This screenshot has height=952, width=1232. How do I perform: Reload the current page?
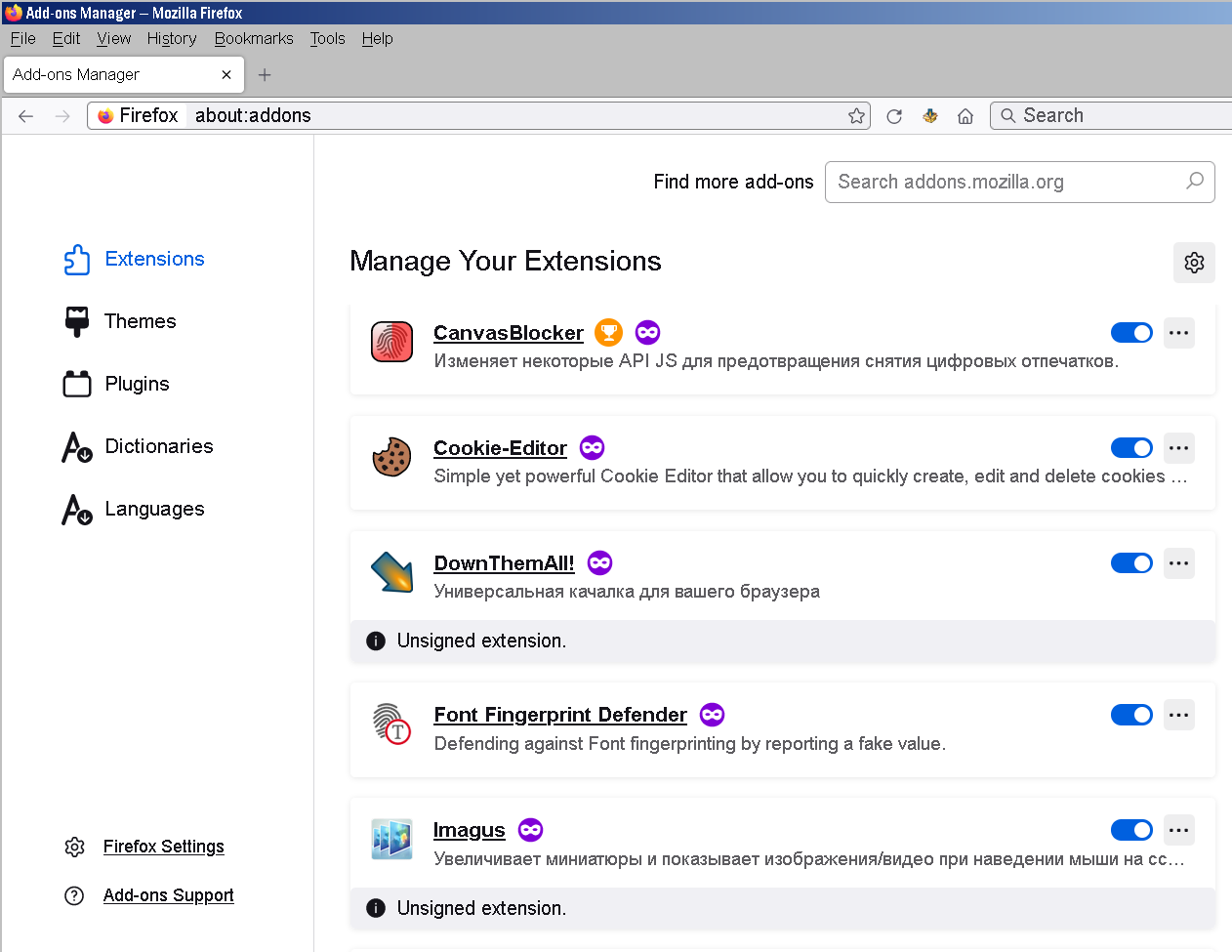point(893,116)
